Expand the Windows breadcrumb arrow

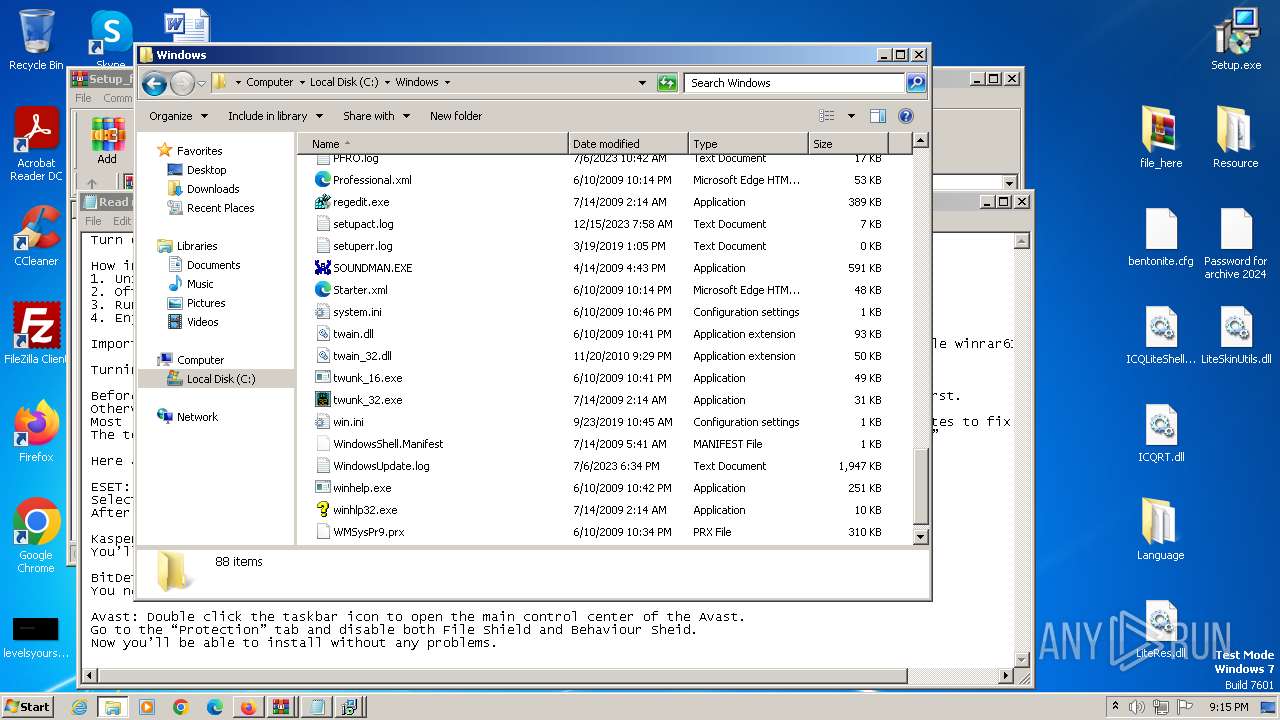coord(447,83)
